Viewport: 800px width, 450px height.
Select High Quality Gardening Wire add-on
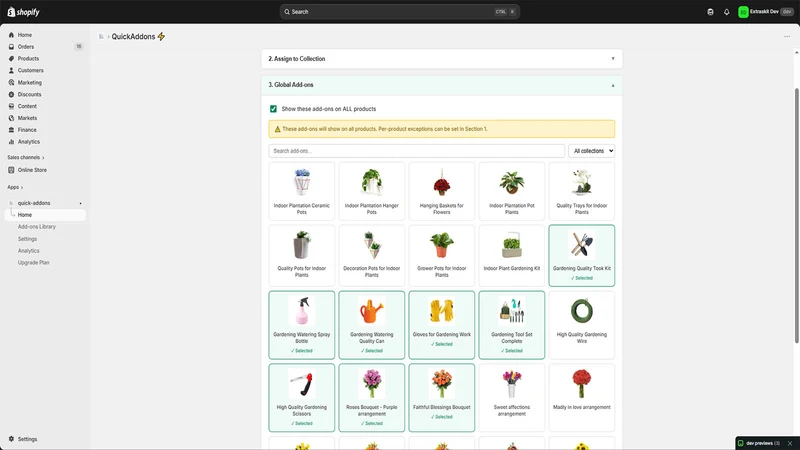[x=582, y=325]
